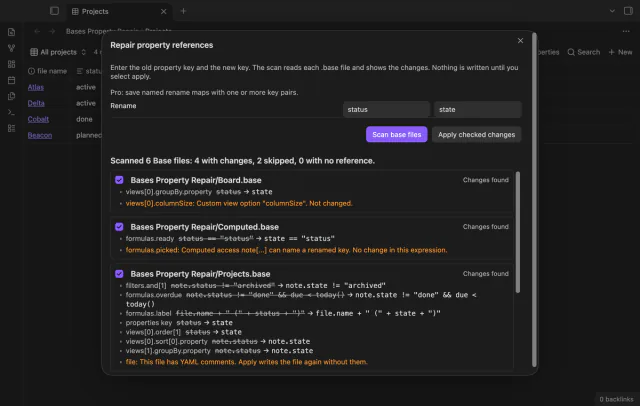This screenshot has width=640, height=406.
Task: Click the views[1].groupBy.property change line
Action: click(219, 351)
